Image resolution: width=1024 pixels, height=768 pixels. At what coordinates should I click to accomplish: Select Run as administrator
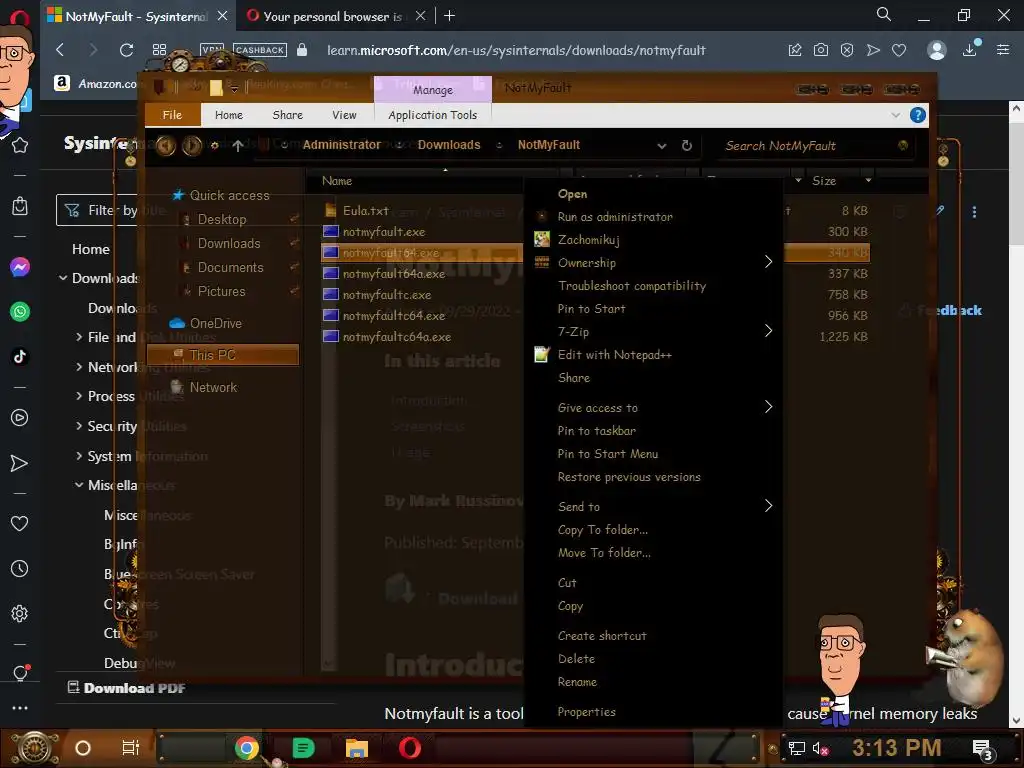(x=615, y=217)
